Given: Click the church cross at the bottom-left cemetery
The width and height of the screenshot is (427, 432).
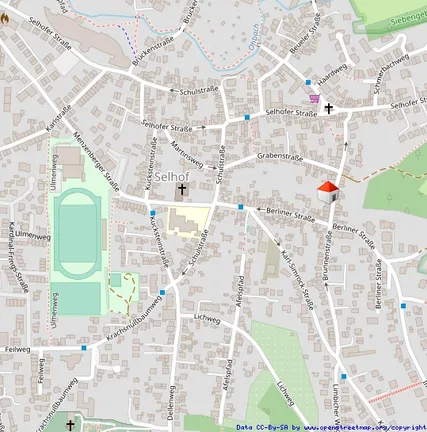Looking at the screenshot, I should click(x=70, y=426).
